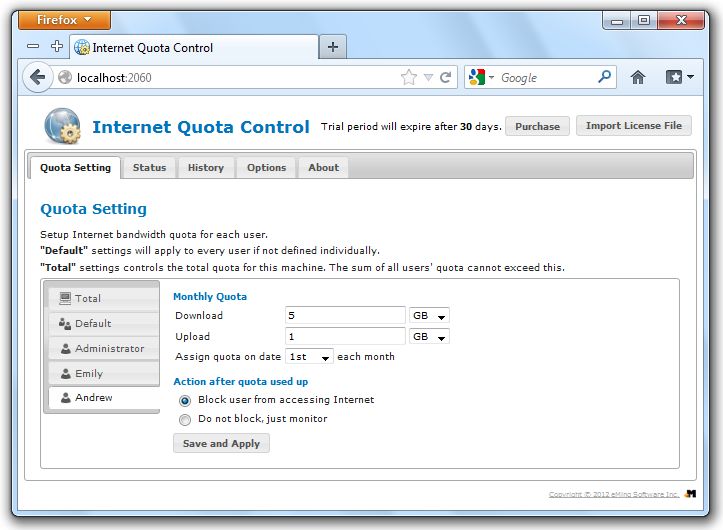Click the Upload quota input field

click(x=345, y=336)
